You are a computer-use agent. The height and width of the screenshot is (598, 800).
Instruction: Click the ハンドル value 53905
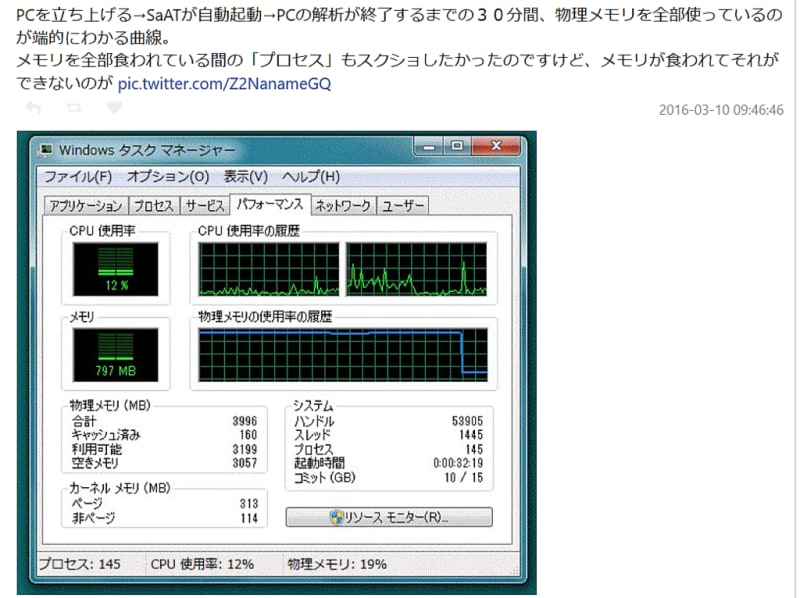467,421
